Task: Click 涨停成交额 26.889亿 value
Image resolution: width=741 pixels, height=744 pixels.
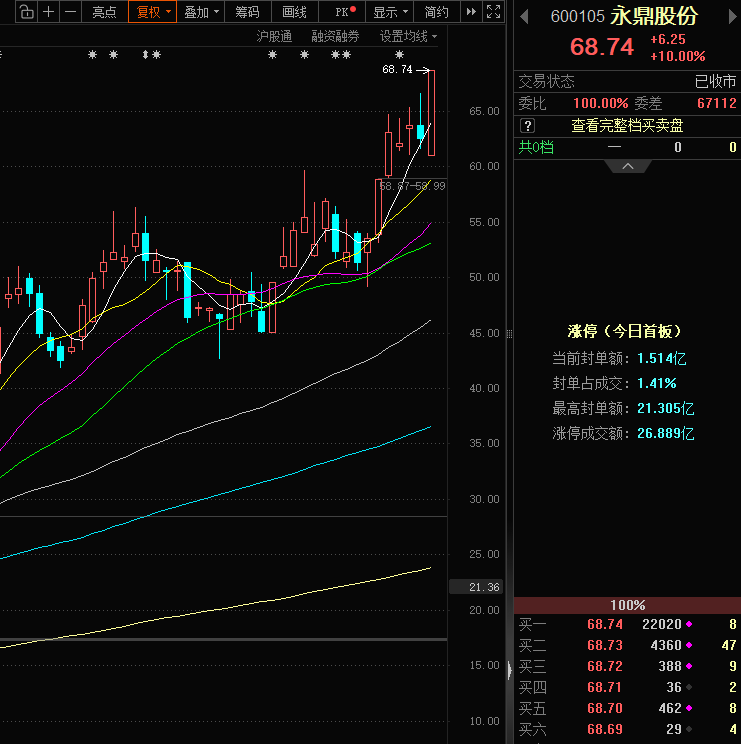Action: click(666, 433)
